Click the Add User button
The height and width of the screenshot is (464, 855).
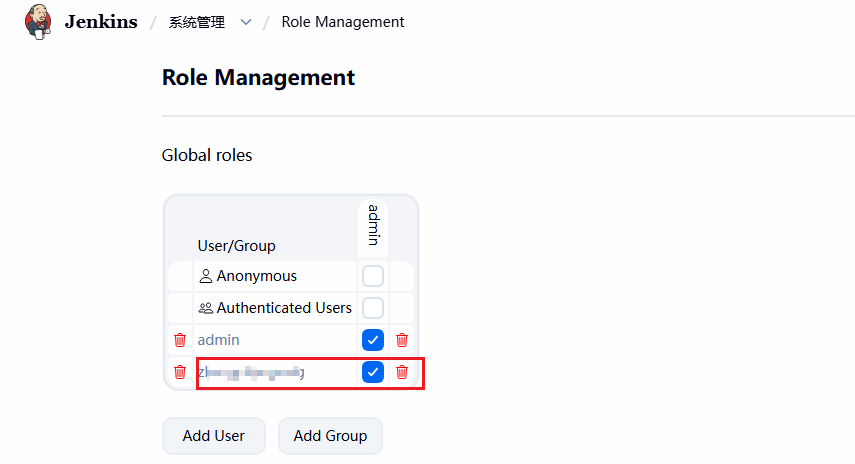coord(214,436)
